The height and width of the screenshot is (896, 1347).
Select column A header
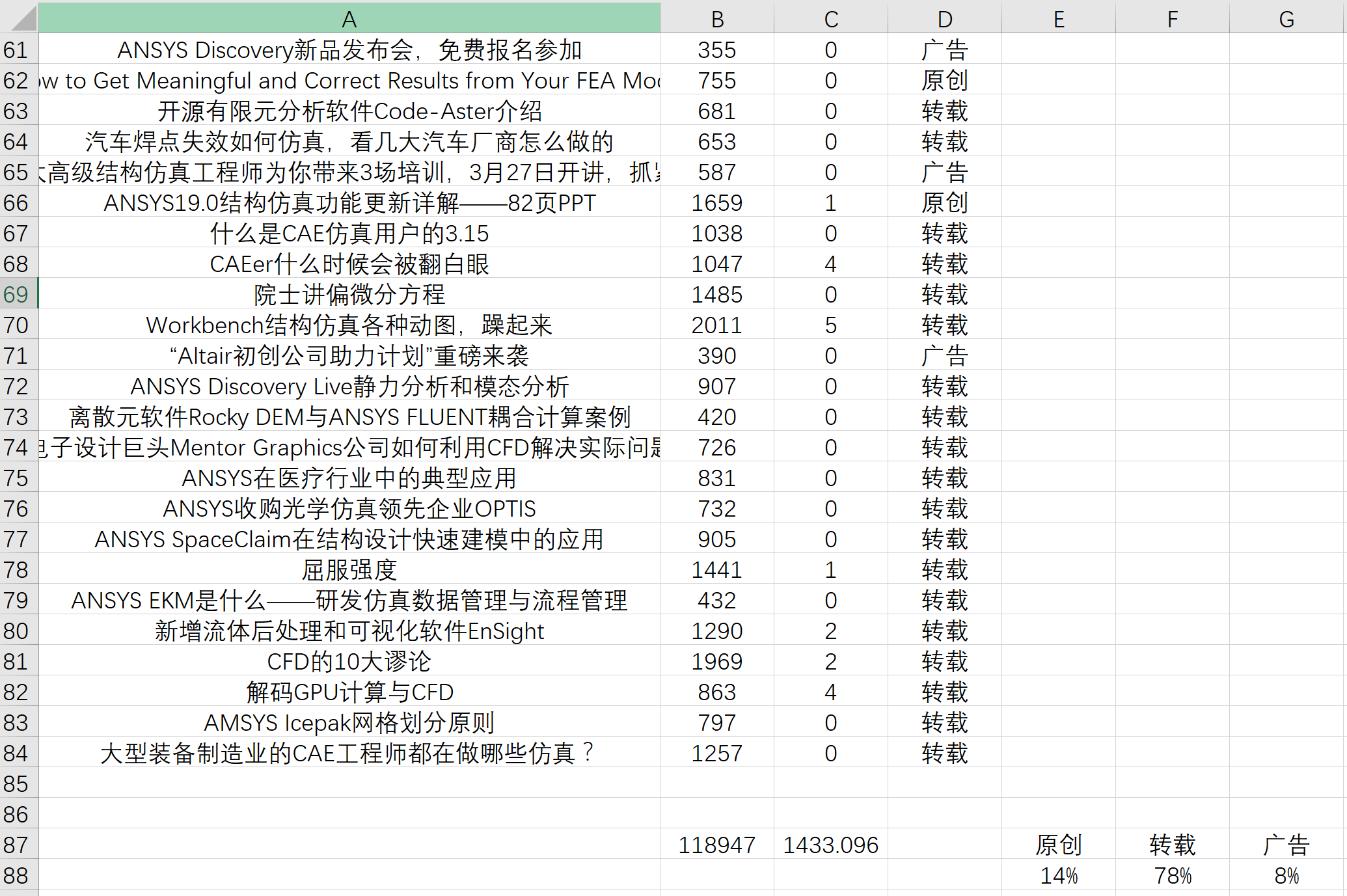click(x=349, y=18)
